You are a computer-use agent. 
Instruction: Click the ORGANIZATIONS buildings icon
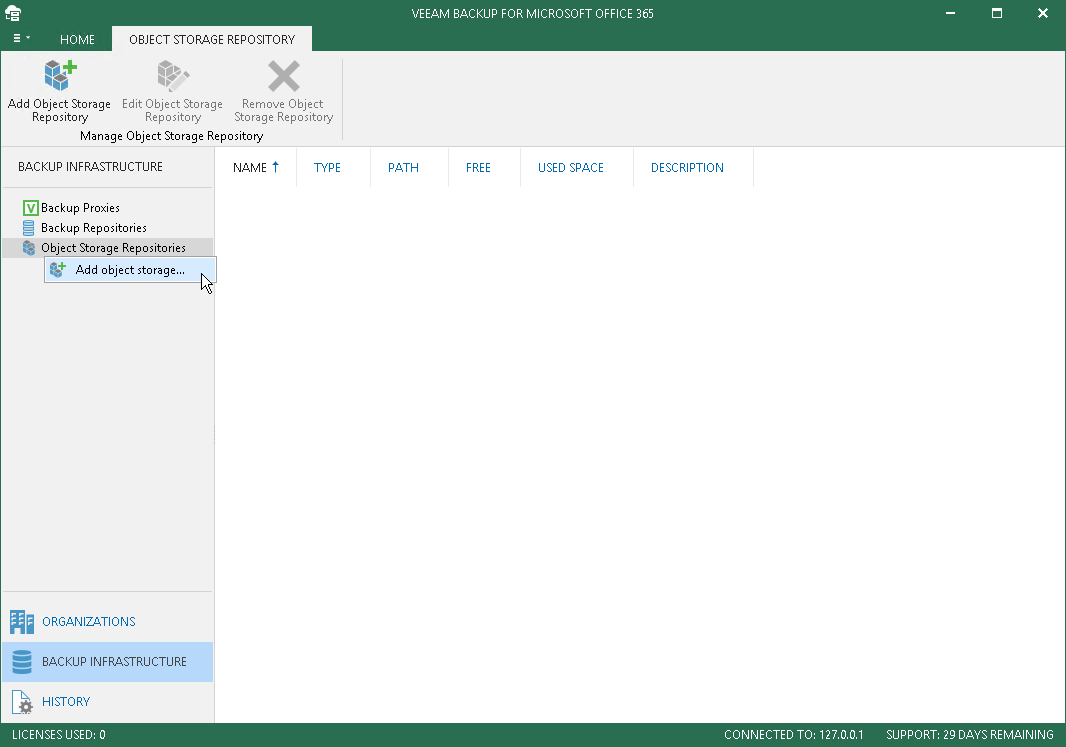click(22, 621)
